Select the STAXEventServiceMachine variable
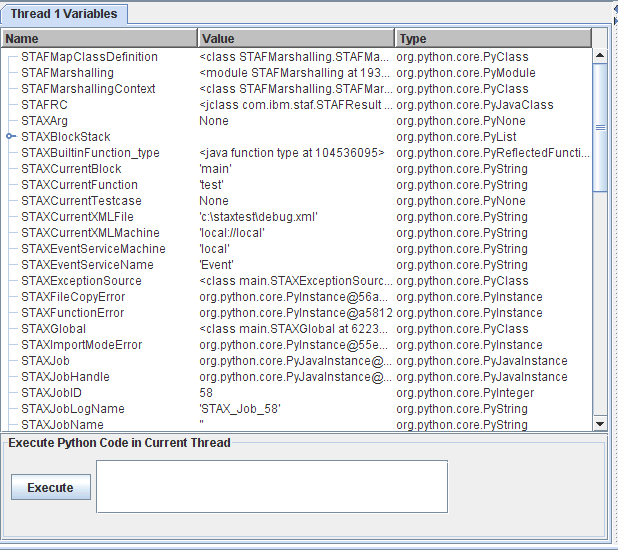This screenshot has height=550, width=618. (93, 249)
